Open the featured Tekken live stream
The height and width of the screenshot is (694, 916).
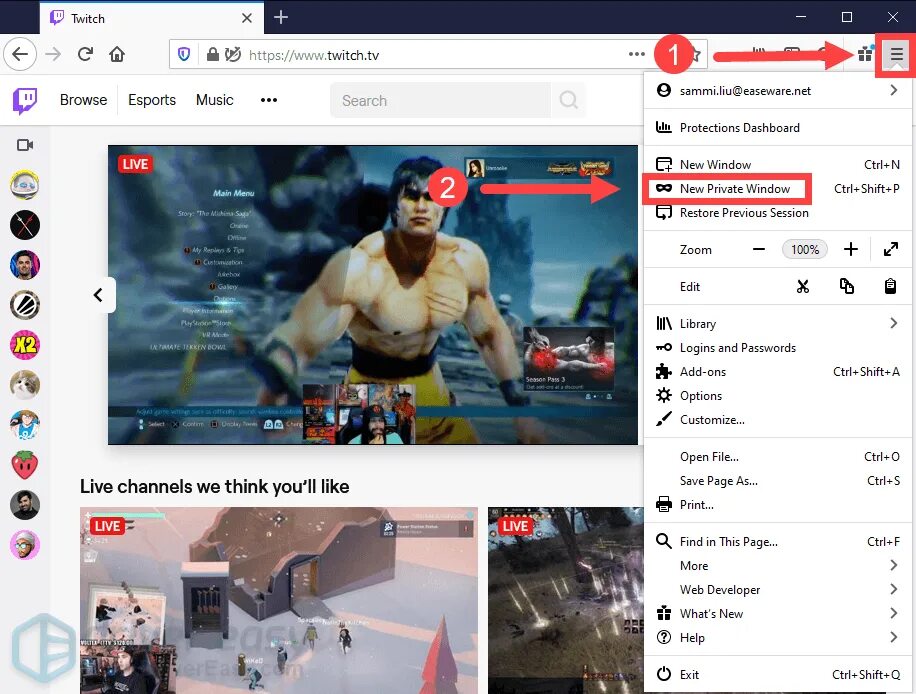click(x=373, y=295)
